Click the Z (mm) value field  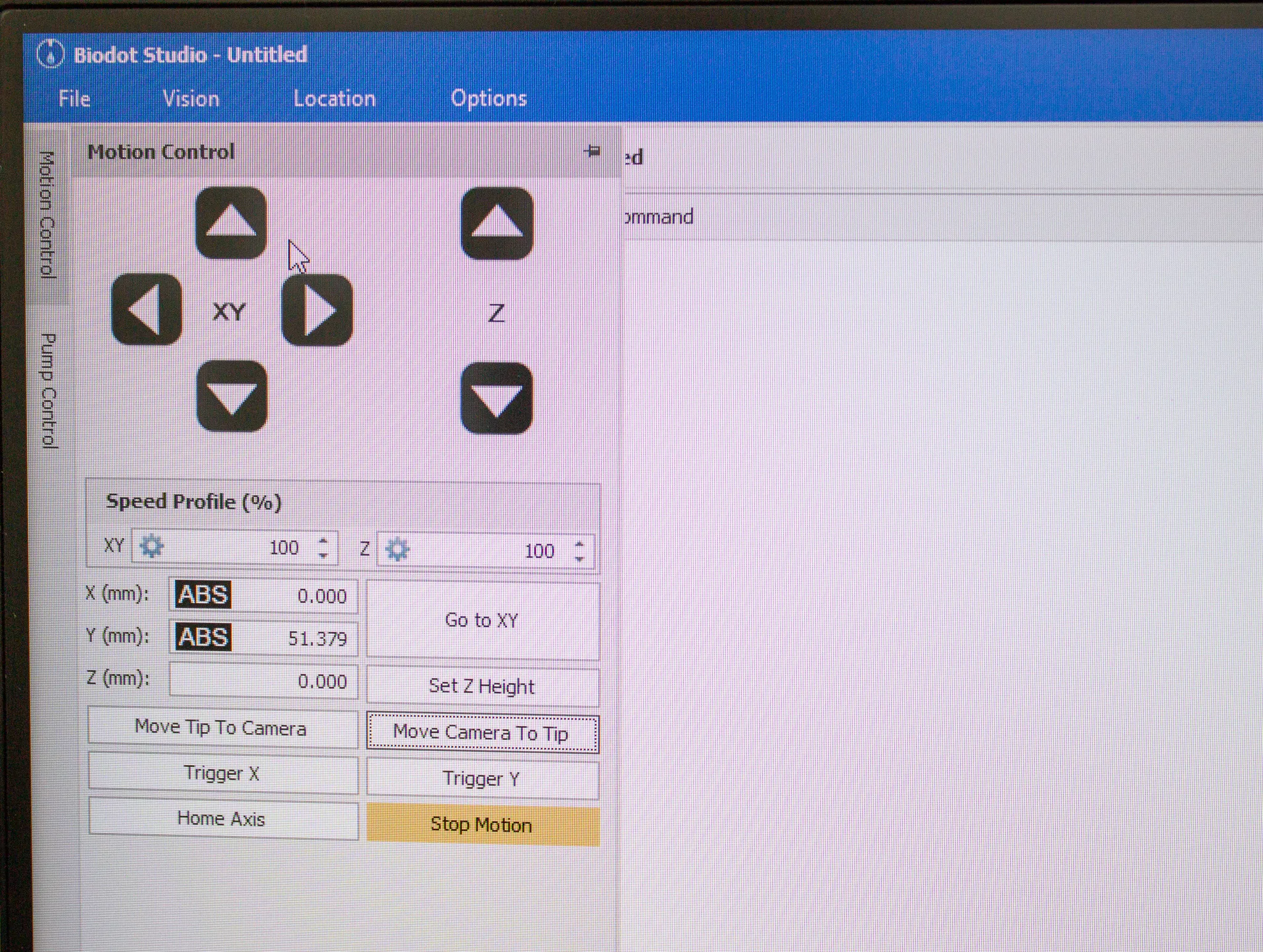pyautogui.click(x=263, y=681)
